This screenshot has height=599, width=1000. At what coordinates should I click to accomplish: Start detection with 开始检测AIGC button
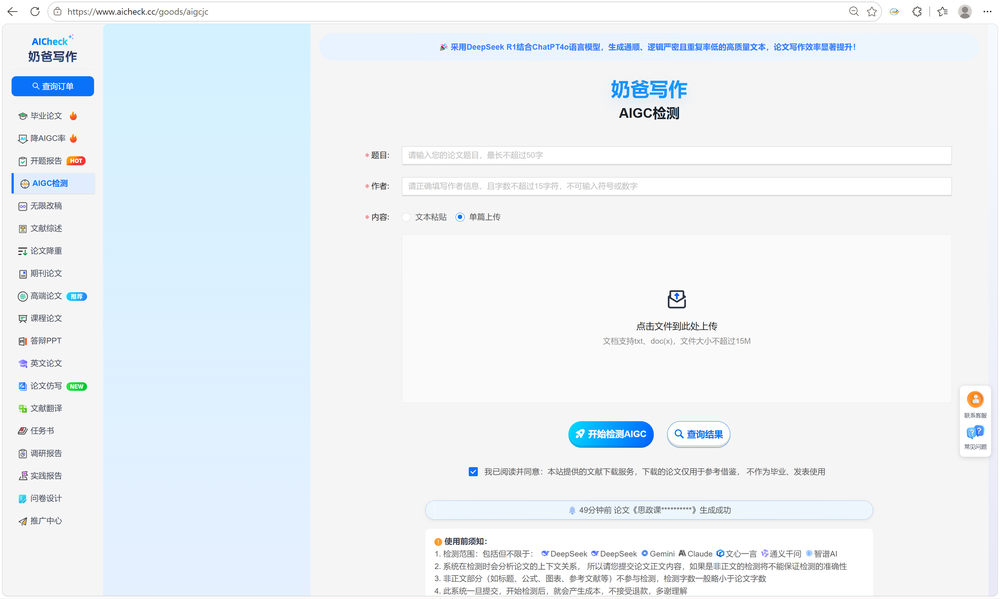click(x=611, y=434)
